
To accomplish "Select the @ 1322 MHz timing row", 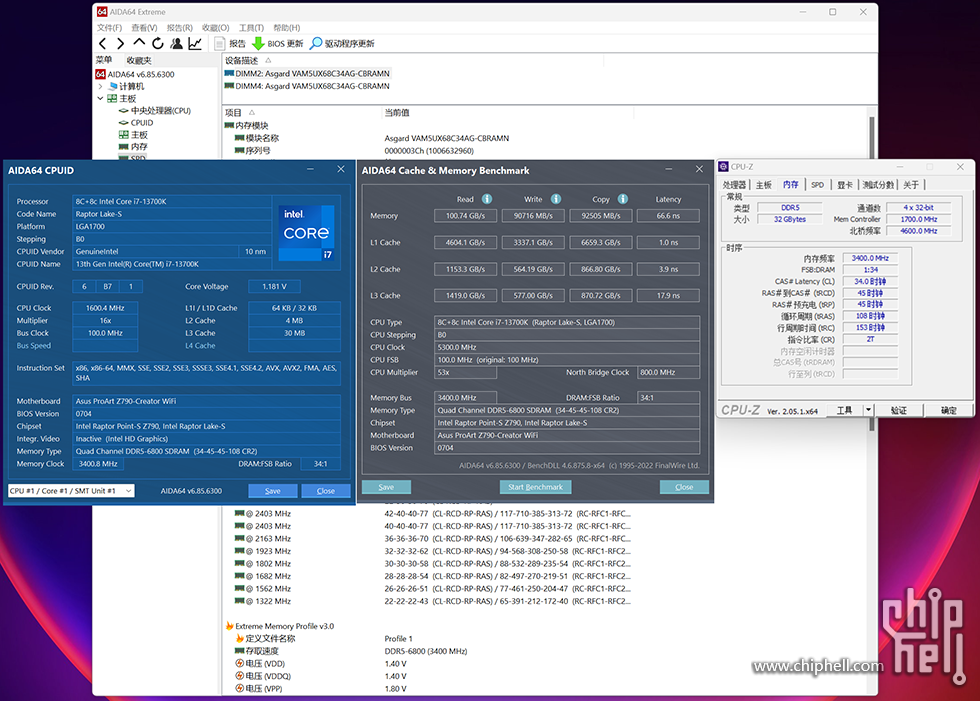I will click(432, 601).
